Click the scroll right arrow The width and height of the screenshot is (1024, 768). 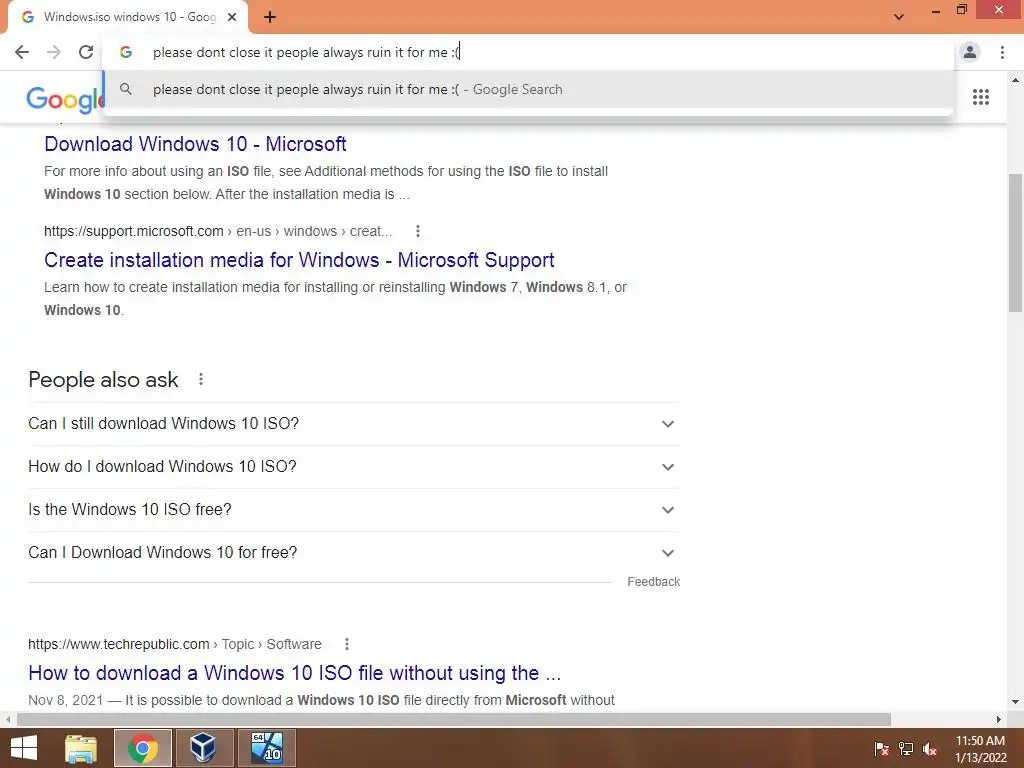tap(999, 720)
